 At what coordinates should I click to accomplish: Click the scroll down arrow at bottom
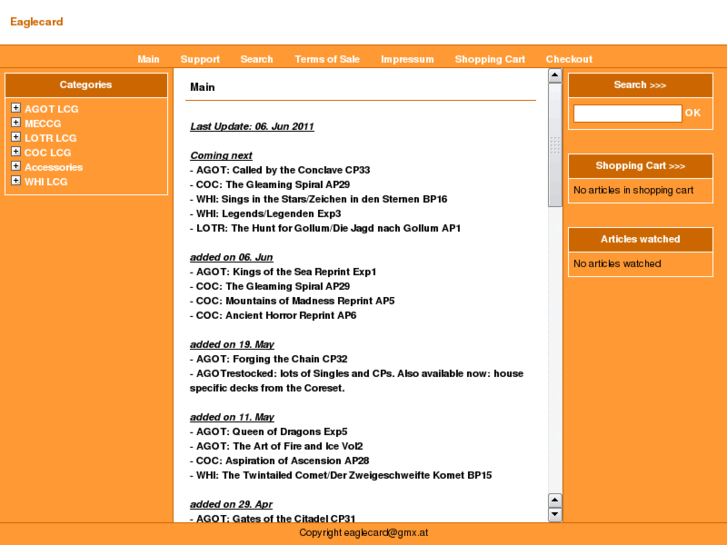coord(555,514)
